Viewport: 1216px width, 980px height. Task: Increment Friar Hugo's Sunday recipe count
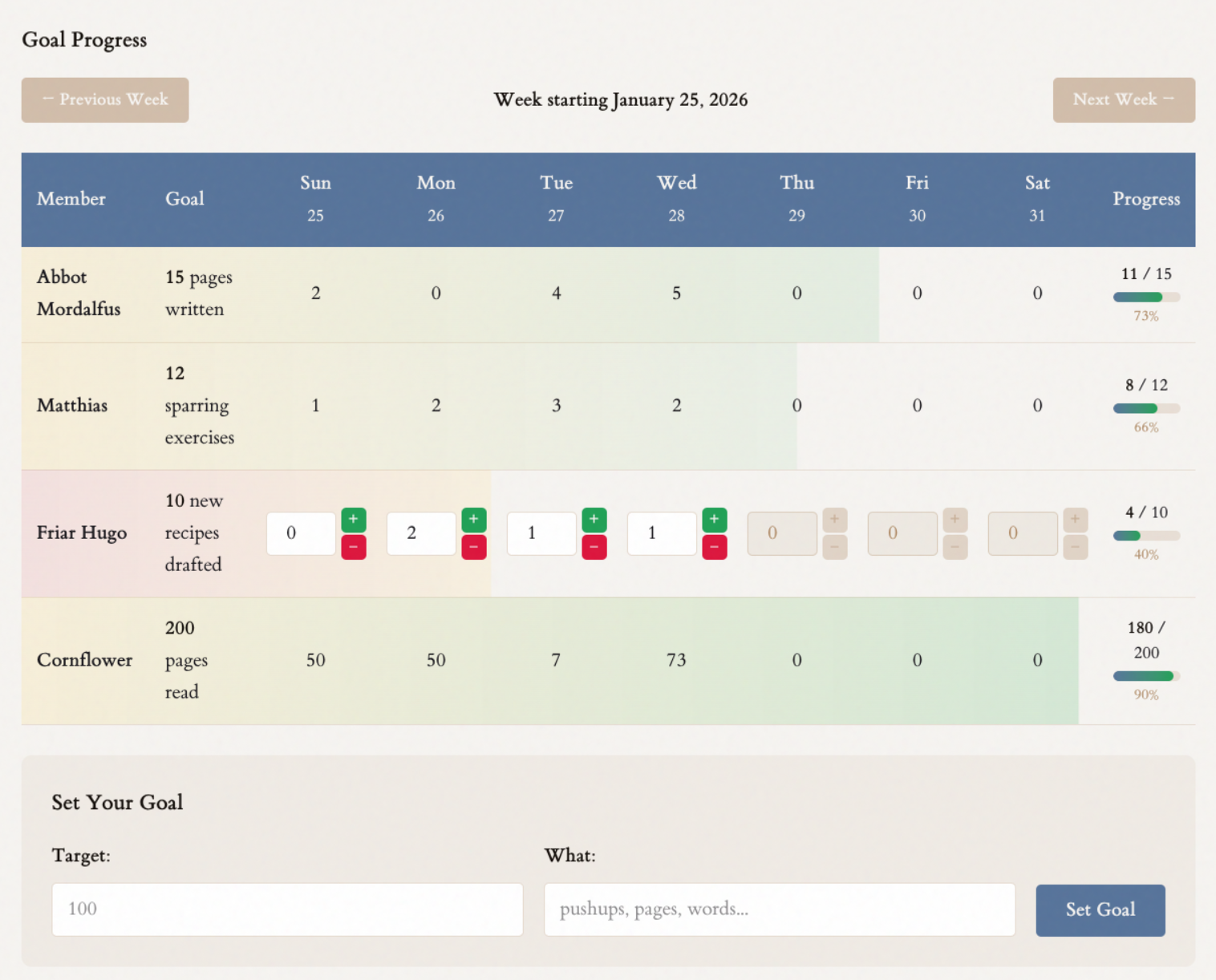[x=354, y=519]
